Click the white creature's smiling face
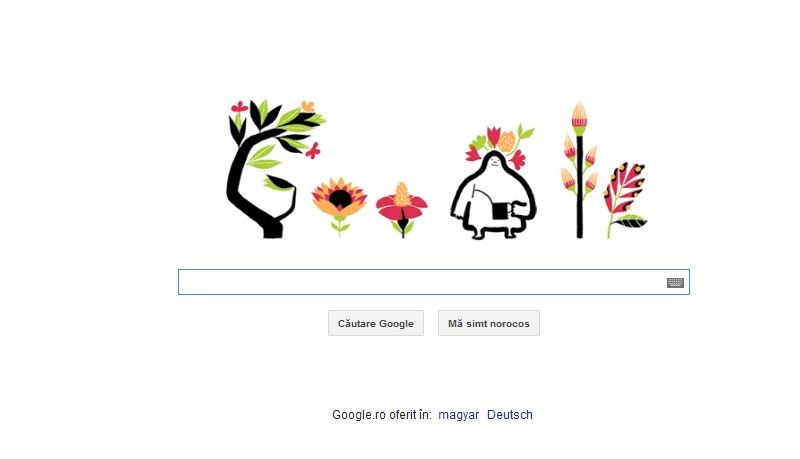Viewport: 800px width, 459px height. coord(493,161)
